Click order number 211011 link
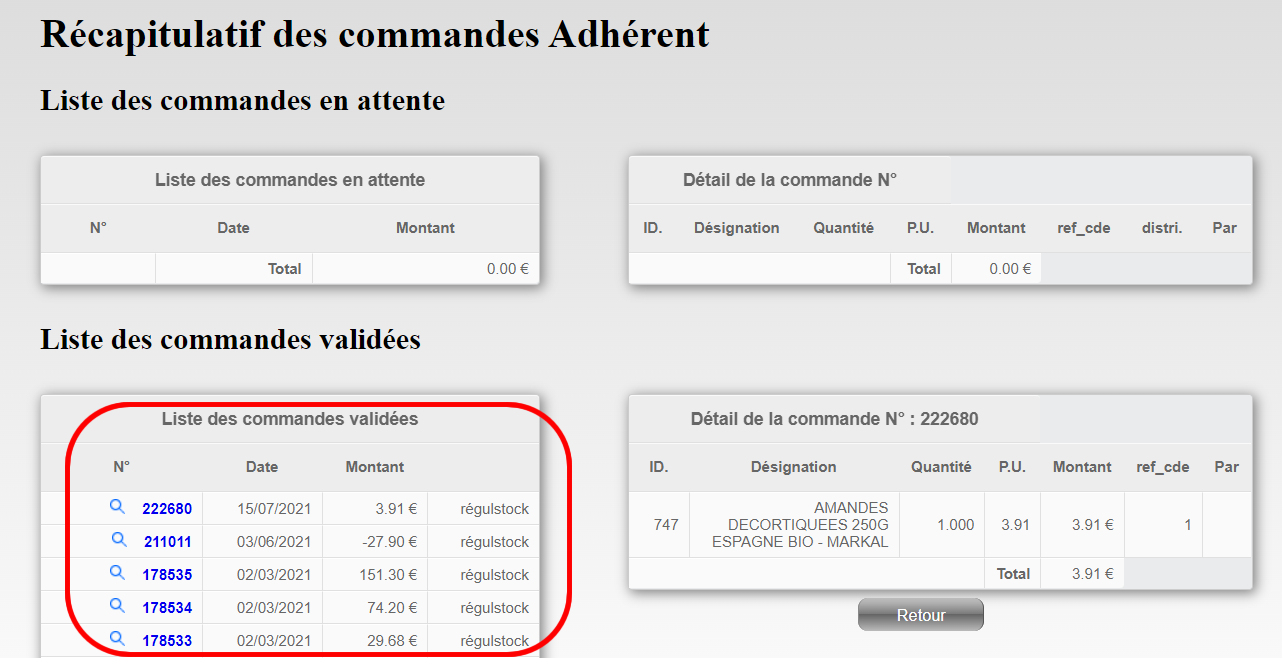 pyautogui.click(x=167, y=542)
